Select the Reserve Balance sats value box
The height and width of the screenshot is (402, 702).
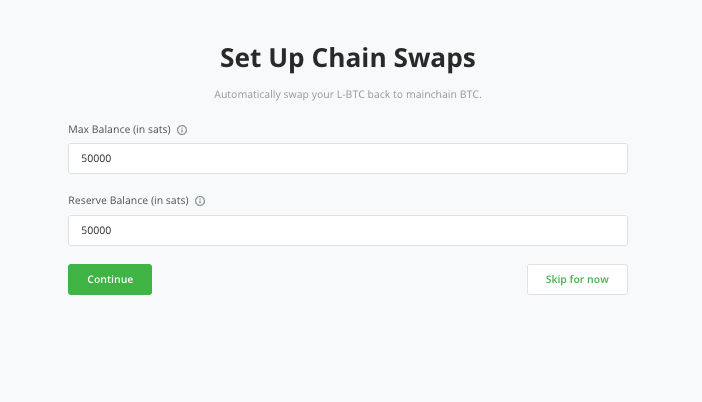coord(347,230)
